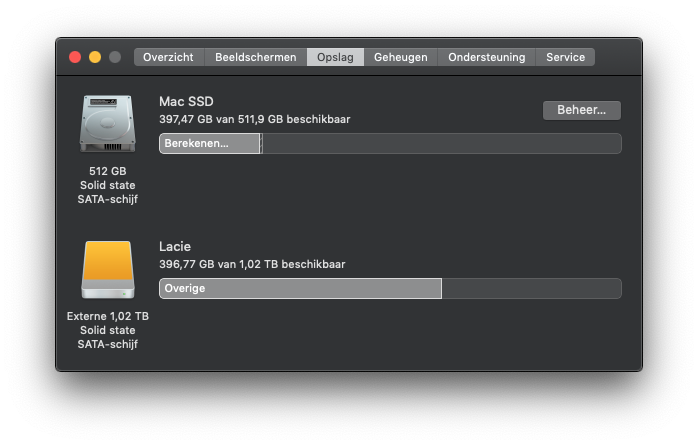The width and height of the screenshot is (698, 445).
Task: Click the Lacie drive name label
Action: pyautogui.click(x=175, y=246)
